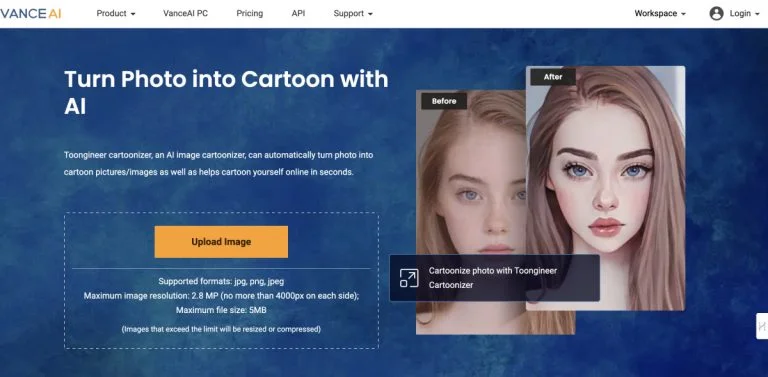768x377 pixels.
Task: Expand the Login dropdown arrow
Action: [757, 14]
